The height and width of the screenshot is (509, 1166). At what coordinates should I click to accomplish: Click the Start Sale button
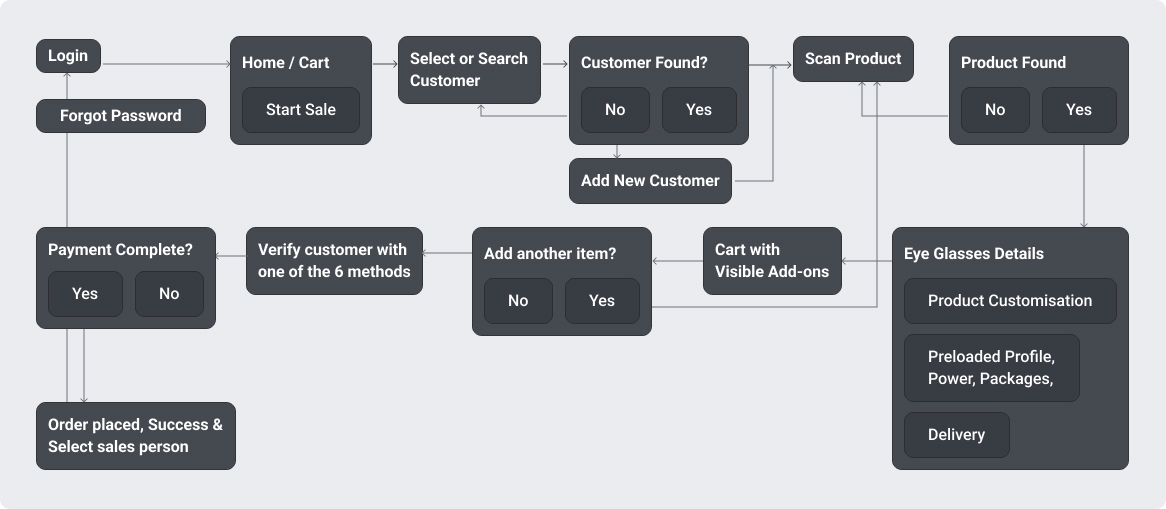coord(300,110)
